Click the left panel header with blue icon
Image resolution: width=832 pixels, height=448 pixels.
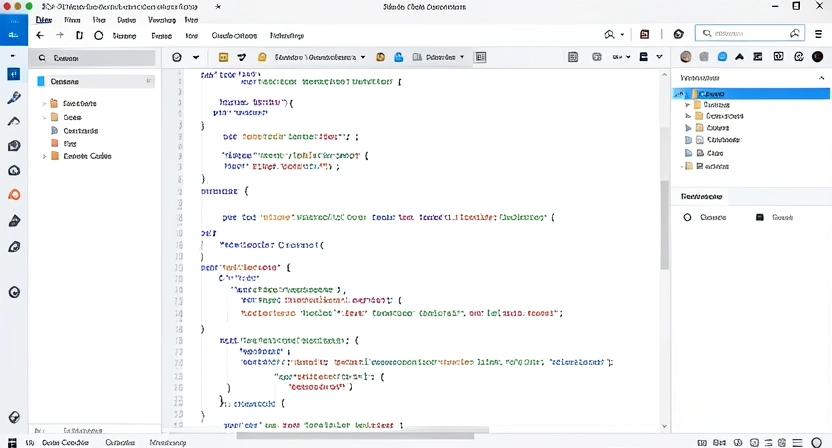(x=94, y=81)
